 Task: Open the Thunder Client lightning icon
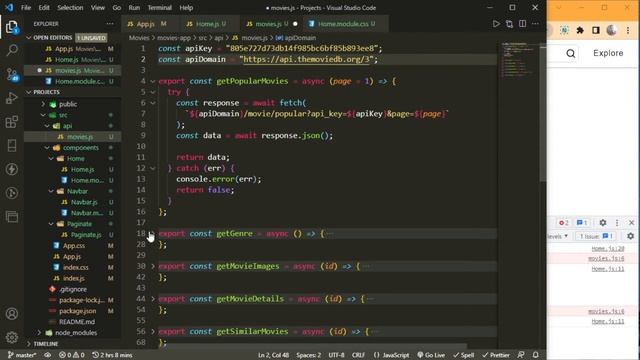(x=12, y=169)
